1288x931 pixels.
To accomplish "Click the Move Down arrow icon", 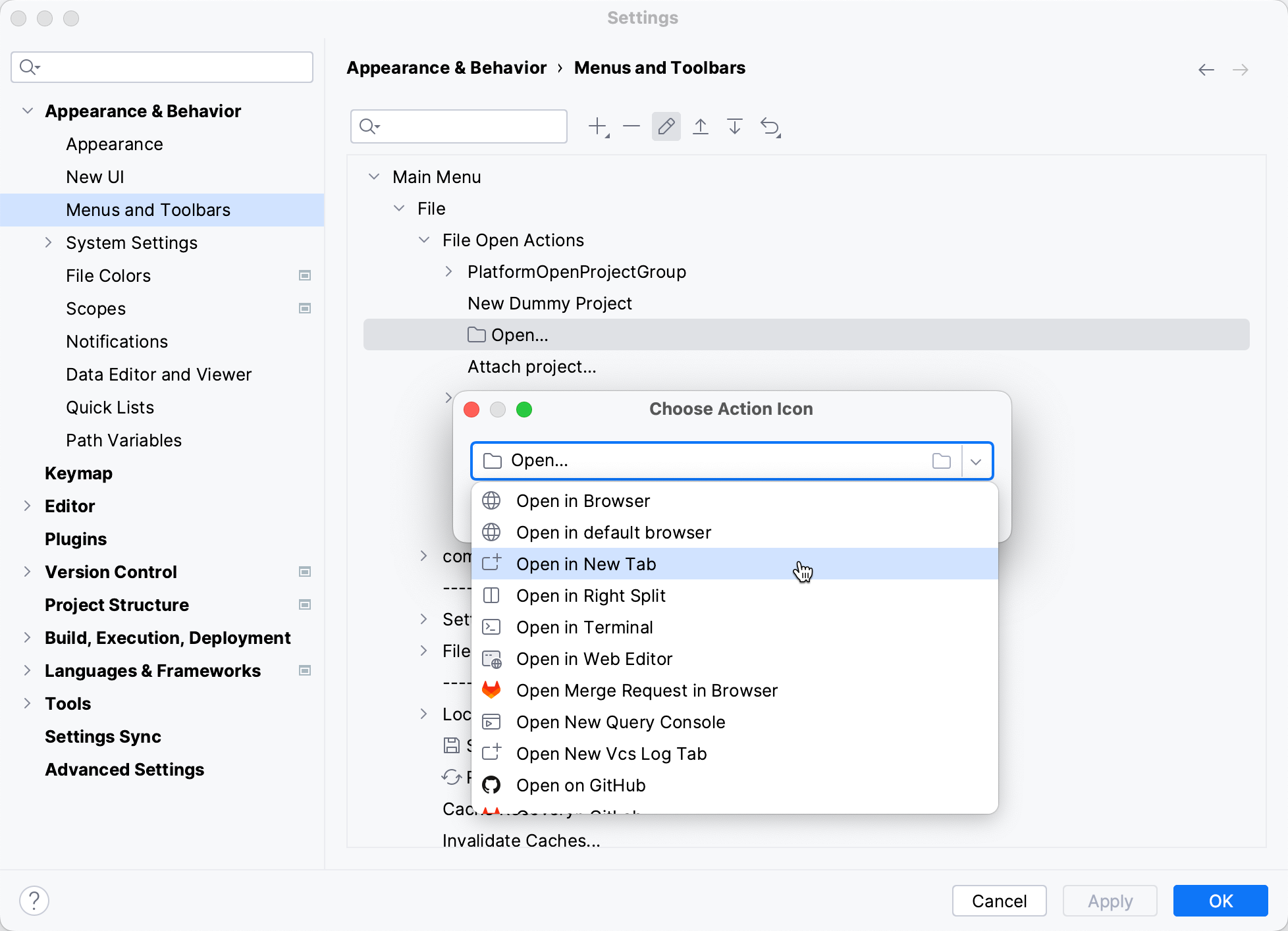I will 735,126.
